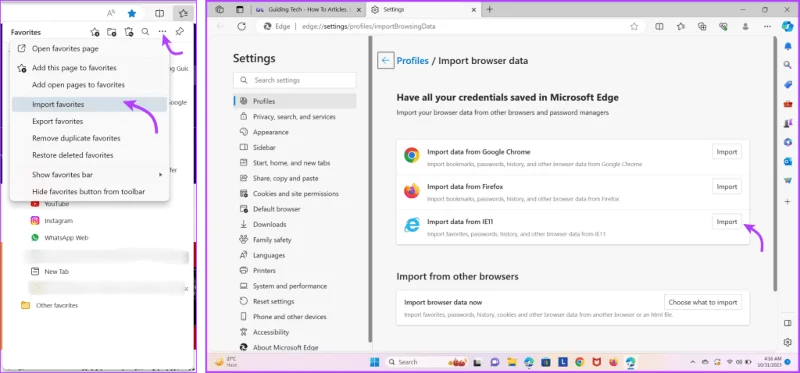Select Hide favorites button from toolbar
The height and width of the screenshot is (373, 800).
[90, 192]
